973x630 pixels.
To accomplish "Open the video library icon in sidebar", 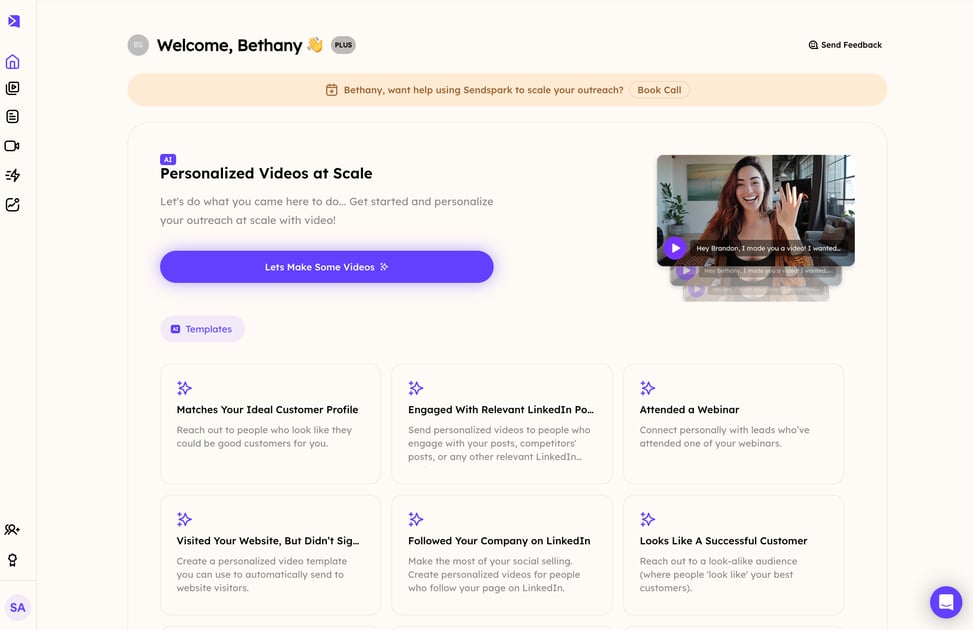I will tap(13, 89).
